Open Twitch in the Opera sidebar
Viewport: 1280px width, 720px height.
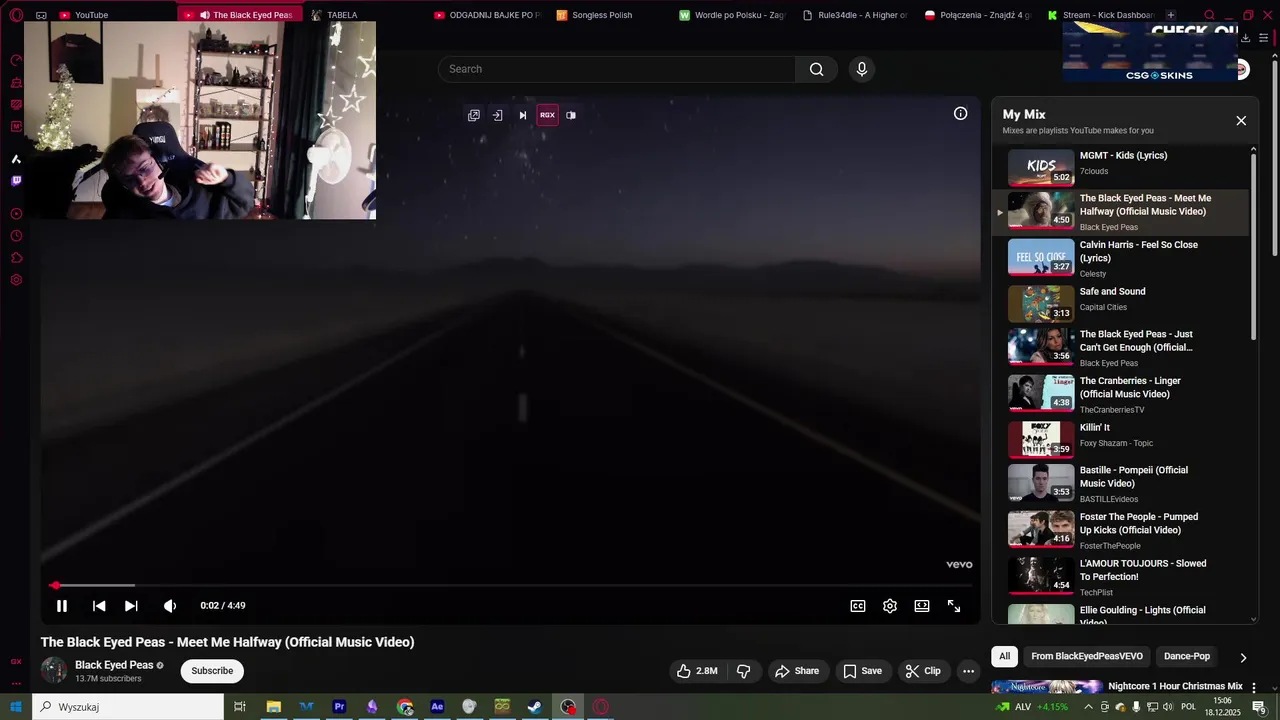point(16,181)
